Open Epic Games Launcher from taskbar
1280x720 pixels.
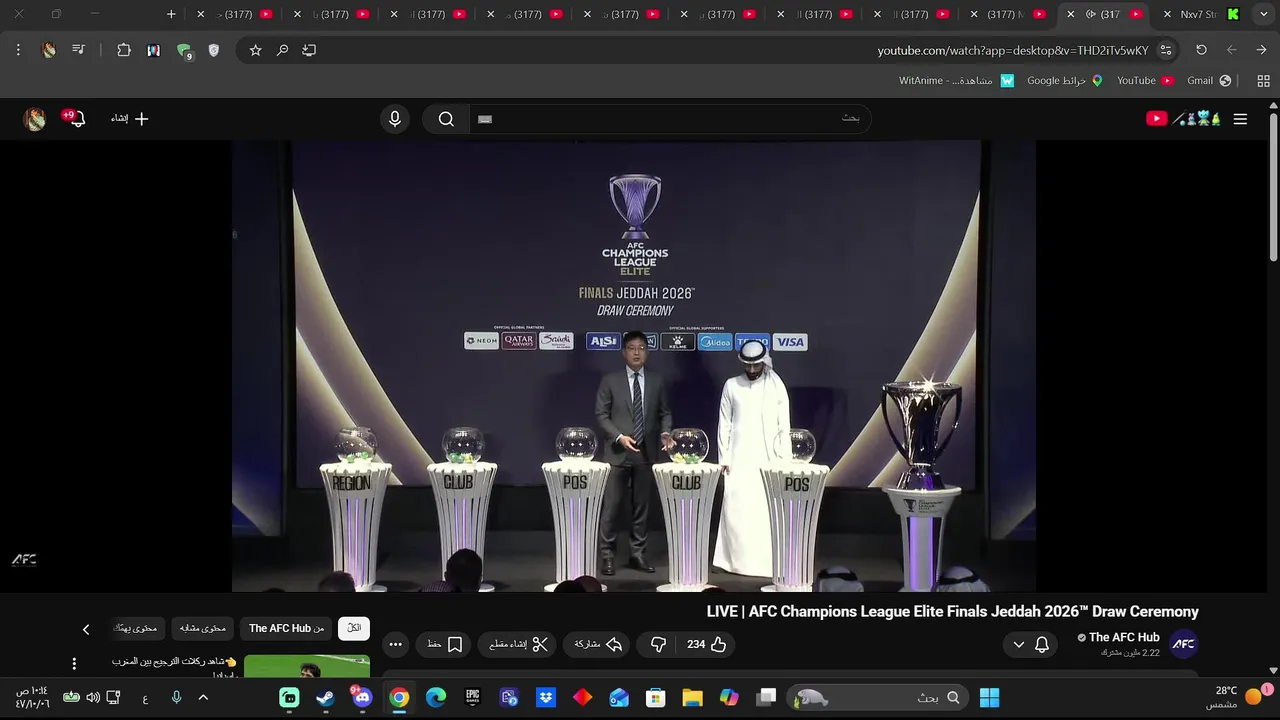[473, 697]
